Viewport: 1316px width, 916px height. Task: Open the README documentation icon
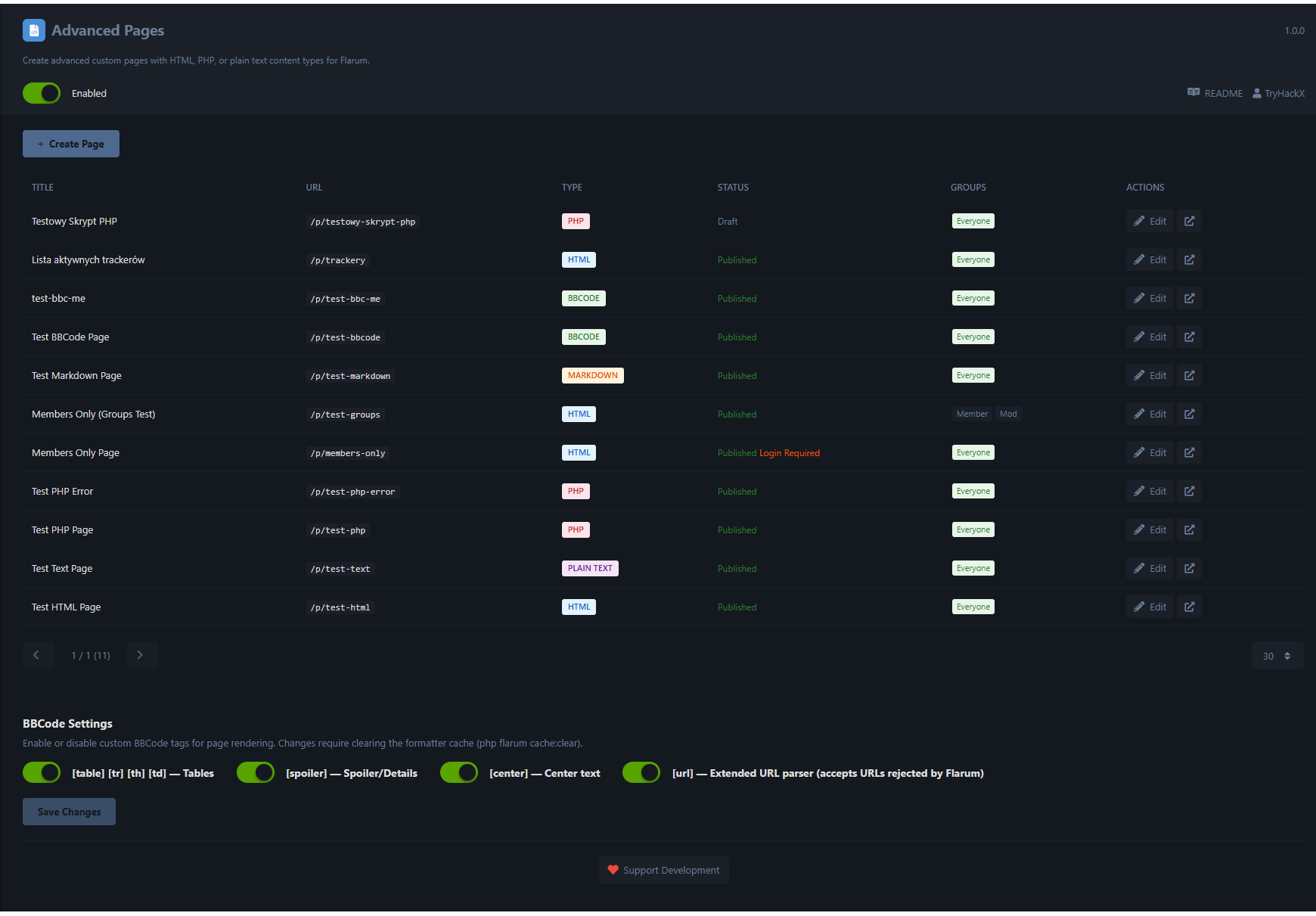pos(1193,92)
